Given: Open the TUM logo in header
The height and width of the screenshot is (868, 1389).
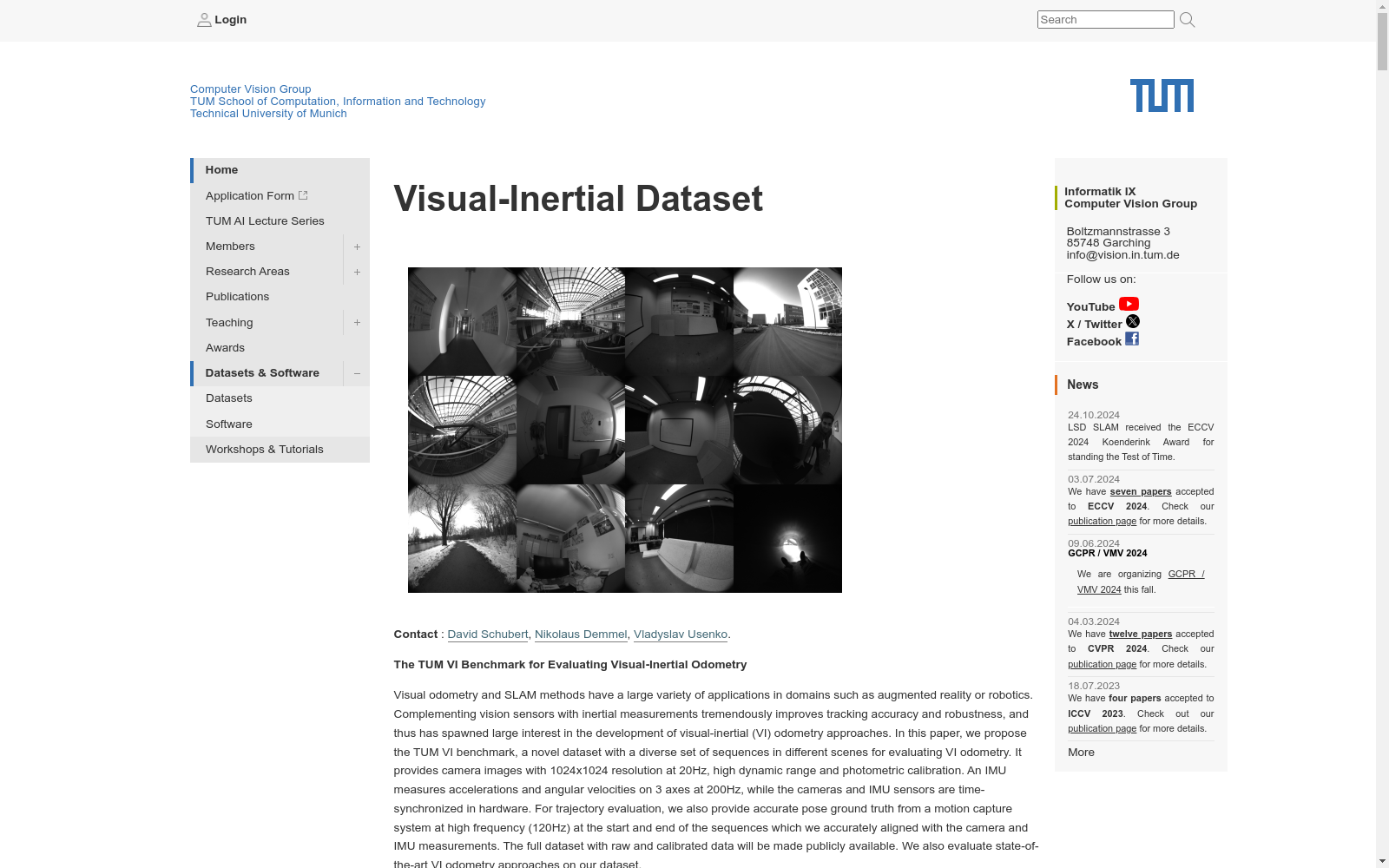Looking at the screenshot, I should click(x=1162, y=95).
